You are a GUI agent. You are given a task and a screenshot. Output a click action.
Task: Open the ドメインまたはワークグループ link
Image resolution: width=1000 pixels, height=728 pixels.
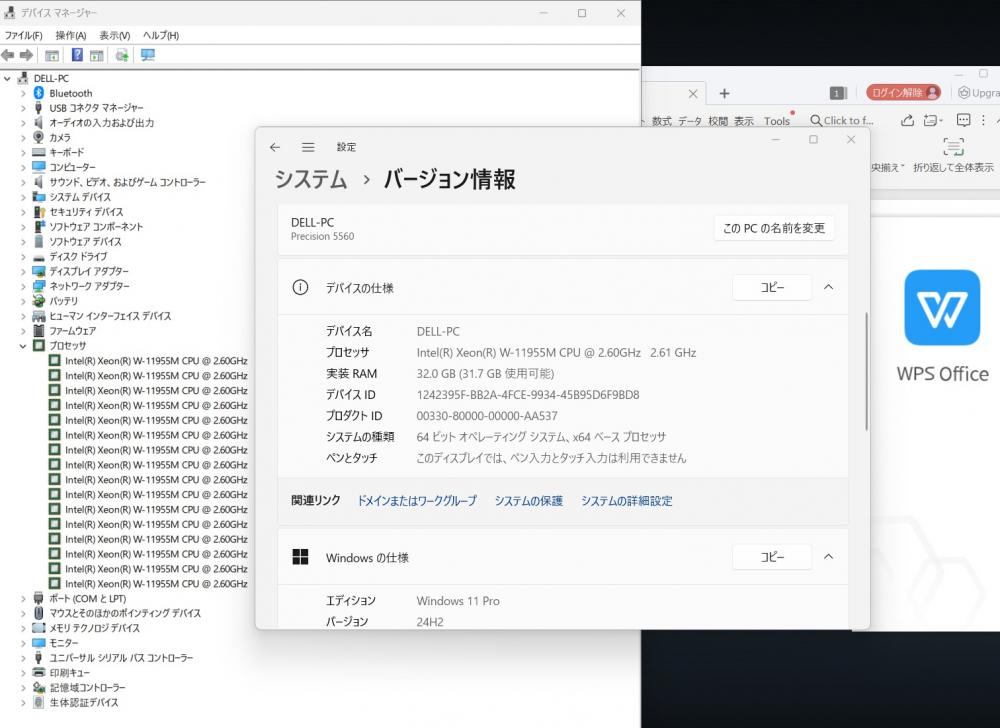pos(416,501)
